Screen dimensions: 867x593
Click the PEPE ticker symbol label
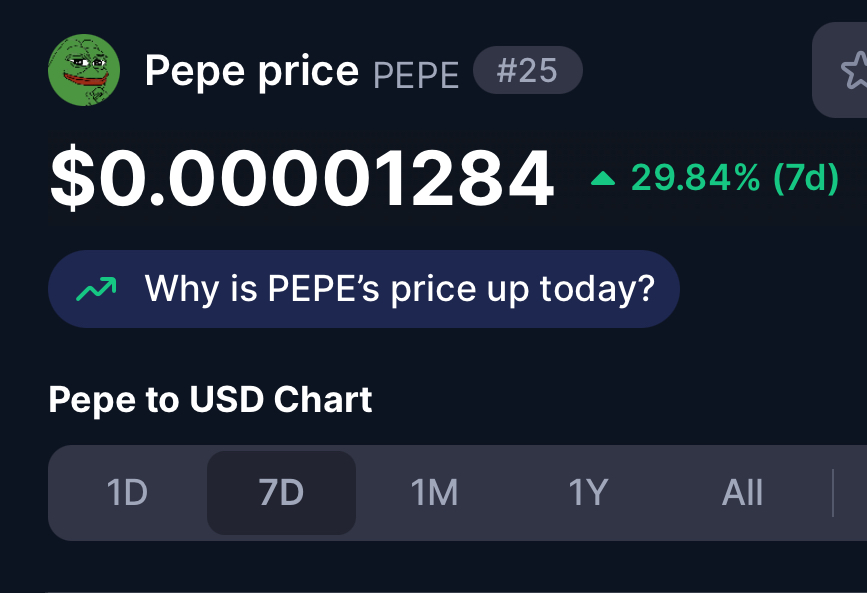[416, 75]
